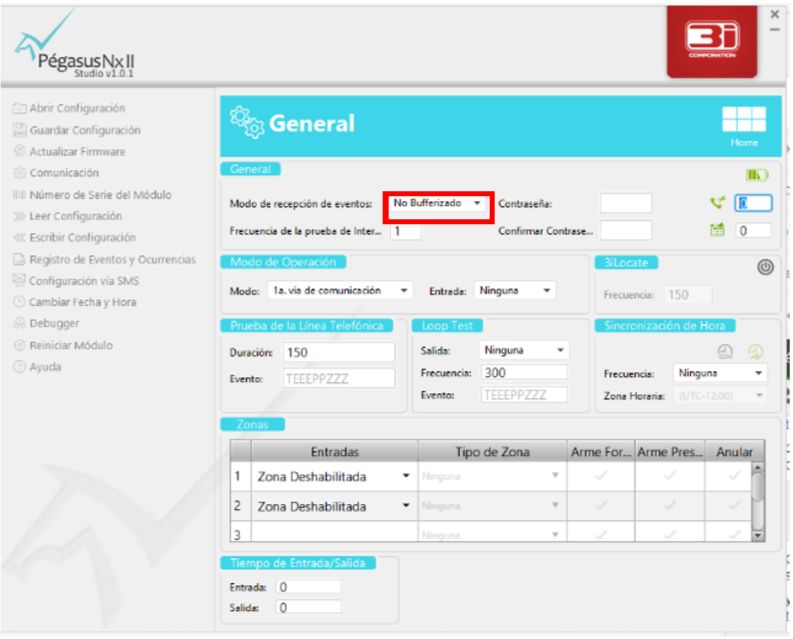Open the Loop Test Salida dropdown
Screen dimensions: 793x639
click(x=523, y=350)
